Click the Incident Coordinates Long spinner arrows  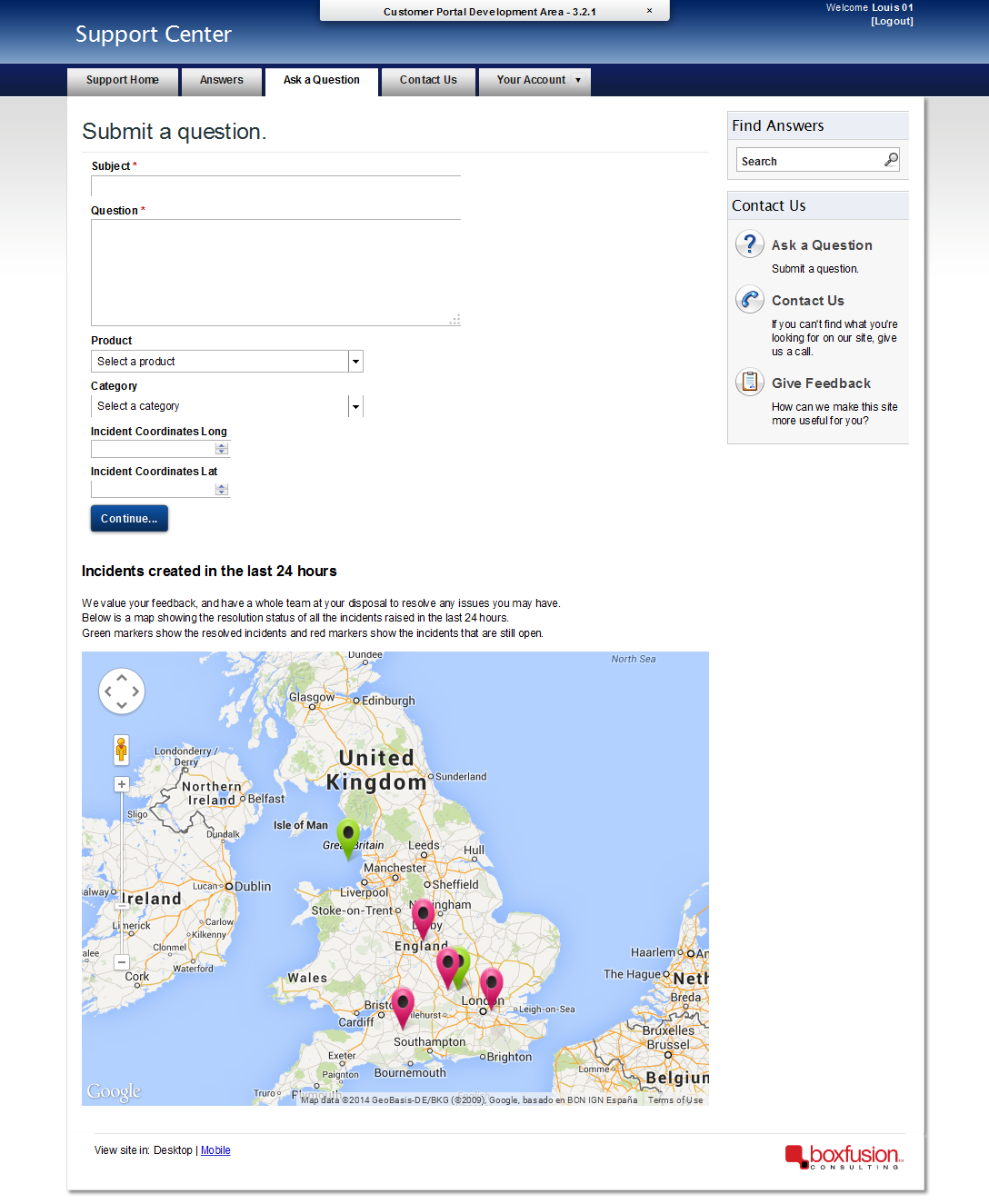[222, 449]
